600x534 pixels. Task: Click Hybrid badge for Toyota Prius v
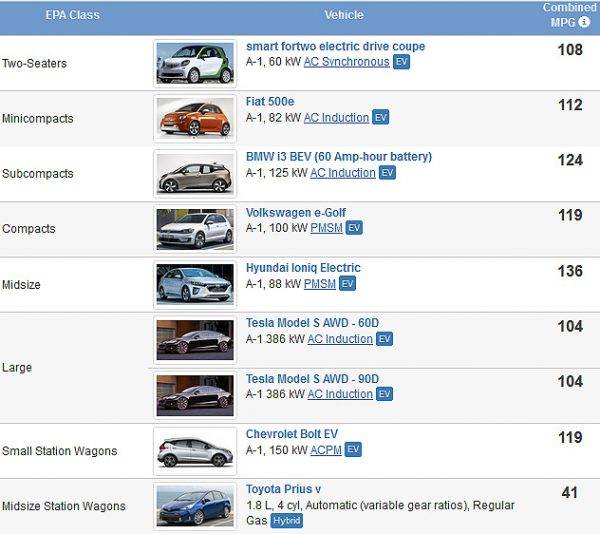(x=286, y=521)
